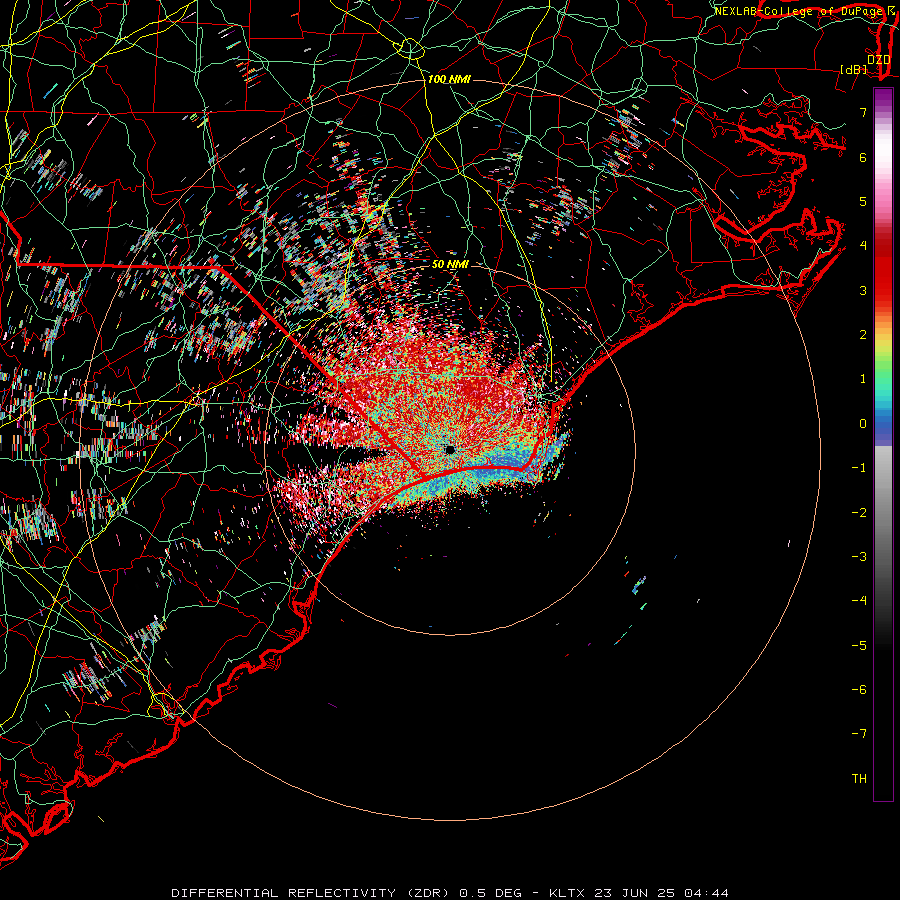Click the 0 value on the color scale

863,424
